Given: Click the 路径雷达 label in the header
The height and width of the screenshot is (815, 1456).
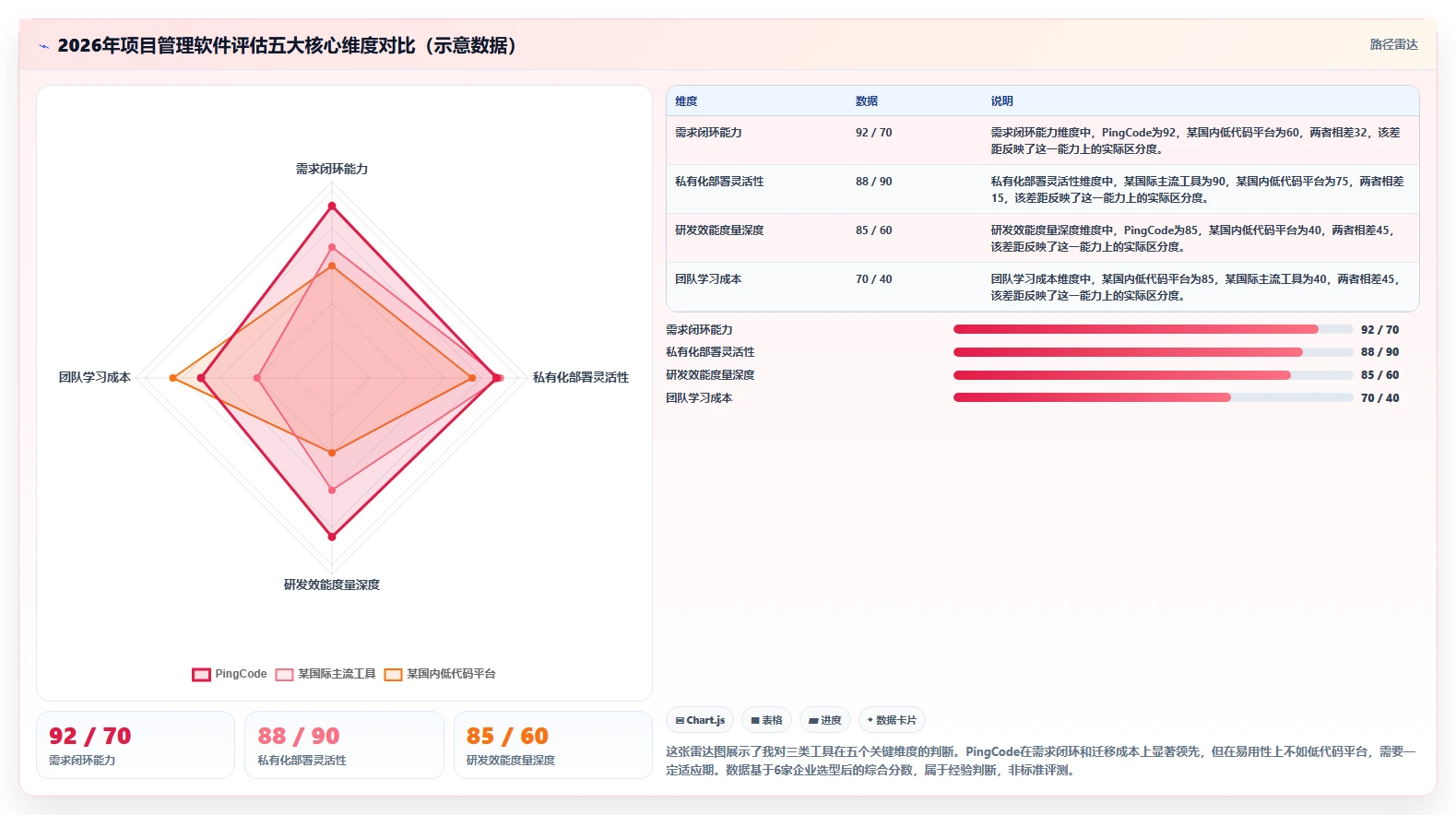Looking at the screenshot, I should pyautogui.click(x=1393, y=44).
